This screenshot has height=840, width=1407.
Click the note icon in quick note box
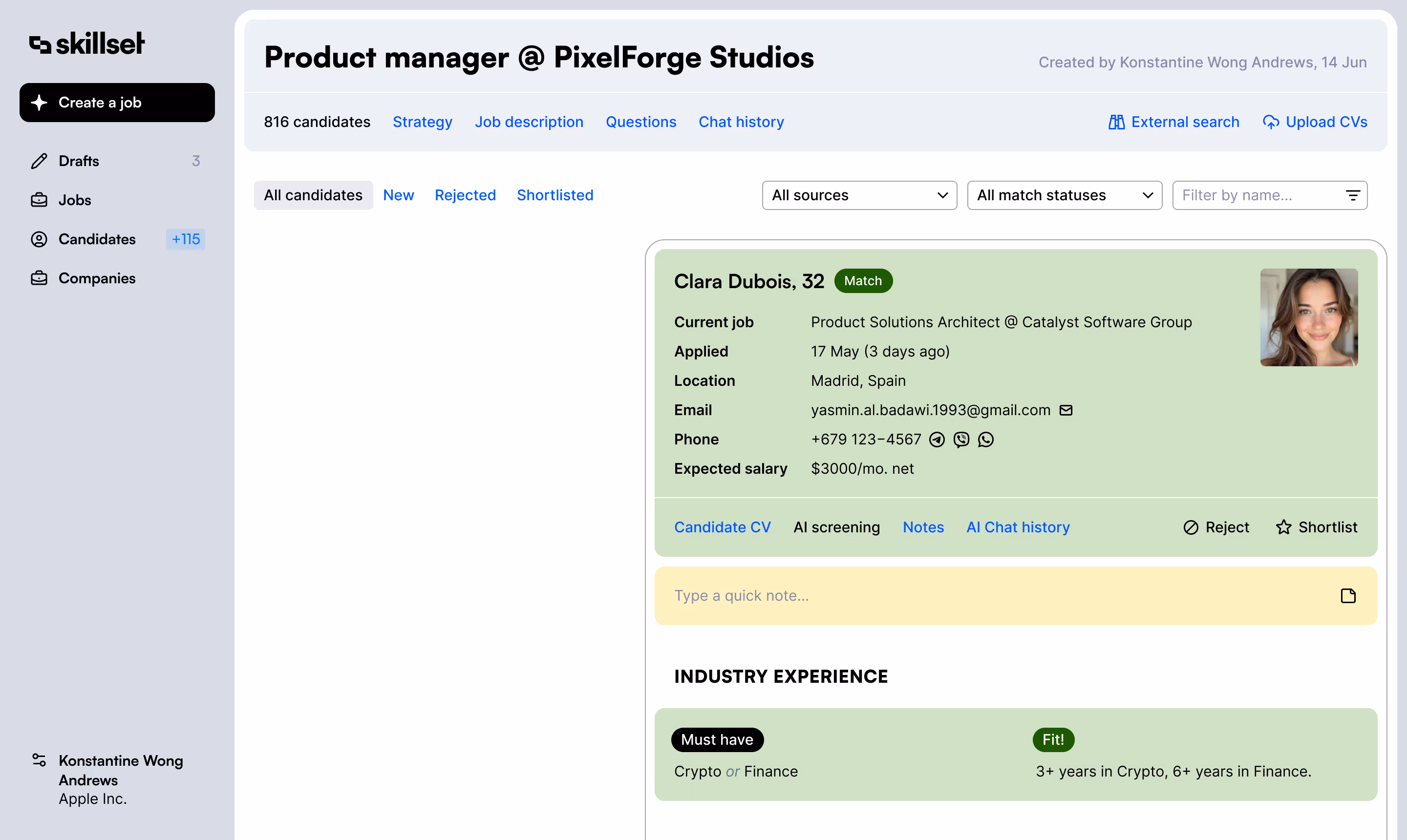point(1348,595)
